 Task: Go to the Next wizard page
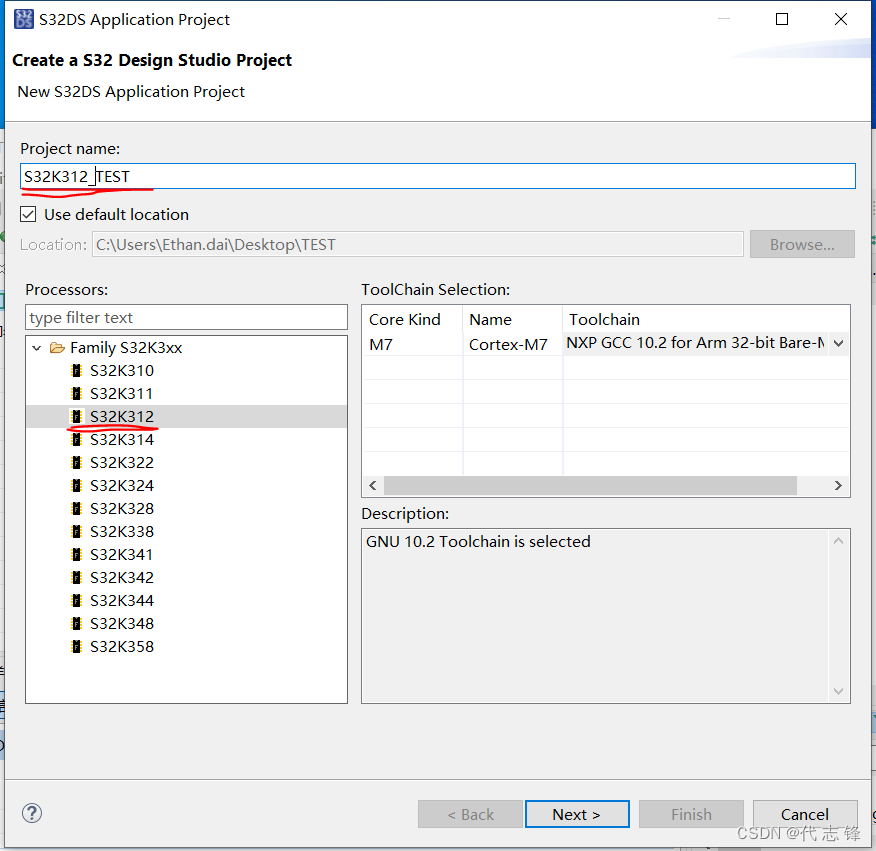coord(577,814)
